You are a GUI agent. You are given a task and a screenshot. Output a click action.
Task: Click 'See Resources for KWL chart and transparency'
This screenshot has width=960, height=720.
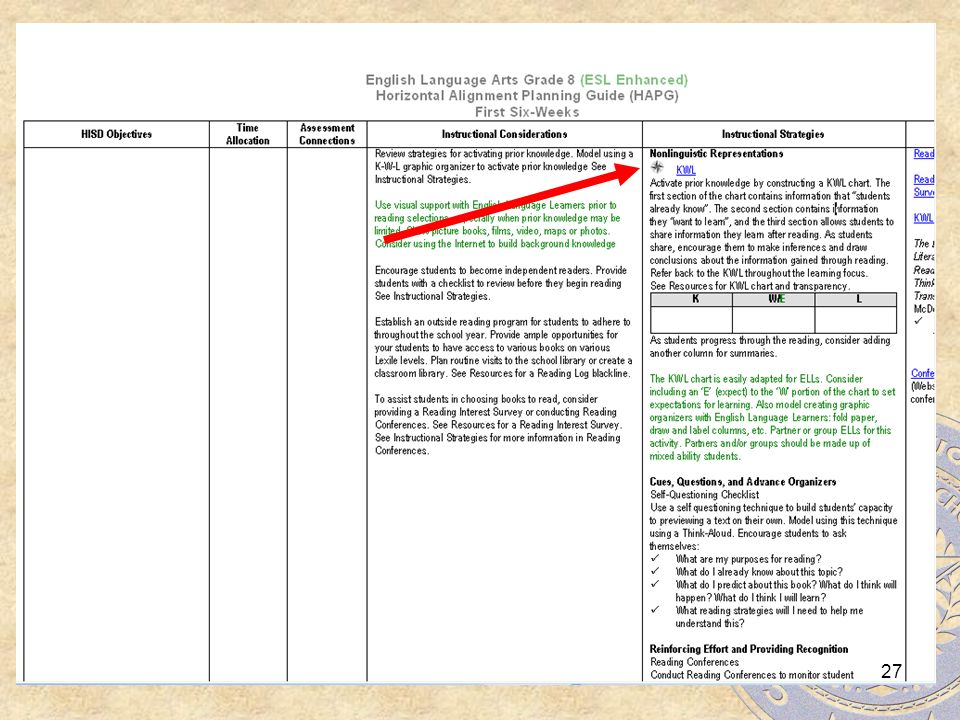750,286
